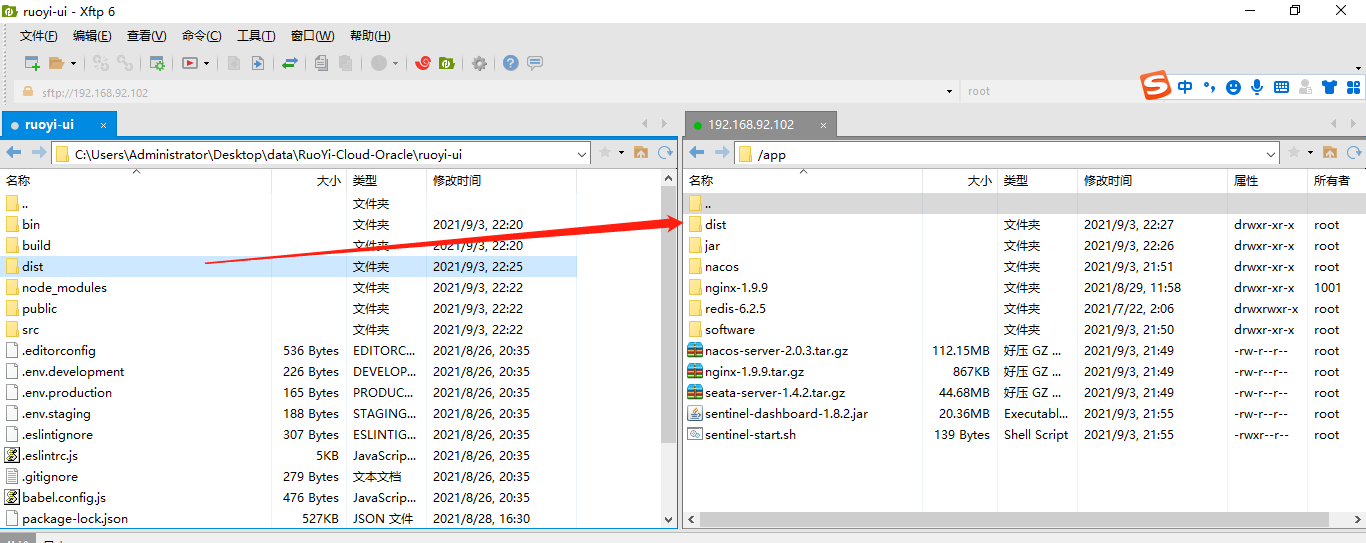Select remote file sentinel-start.sh
The image size is (1366, 543).
750,434
